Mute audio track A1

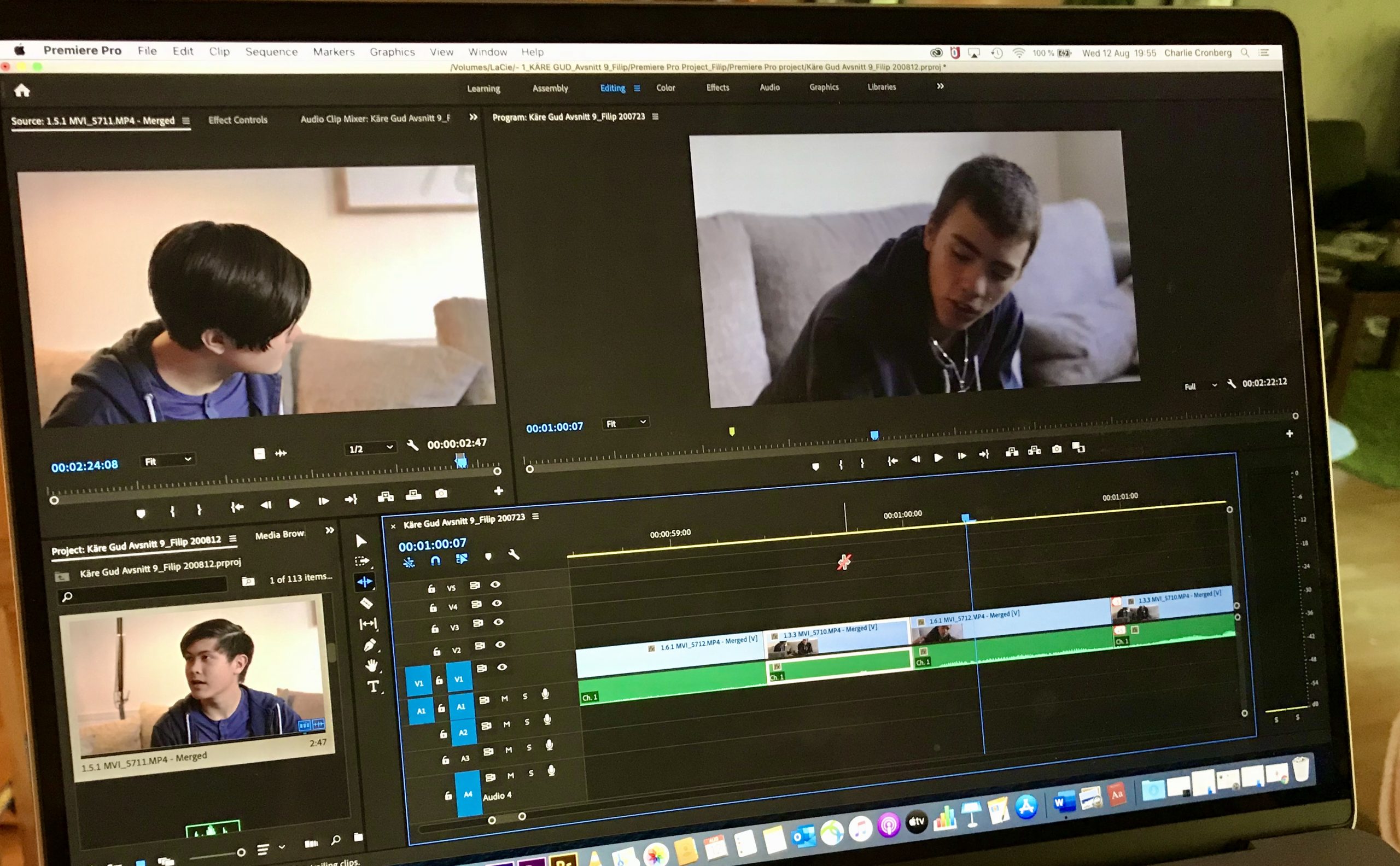[x=504, y=698]
